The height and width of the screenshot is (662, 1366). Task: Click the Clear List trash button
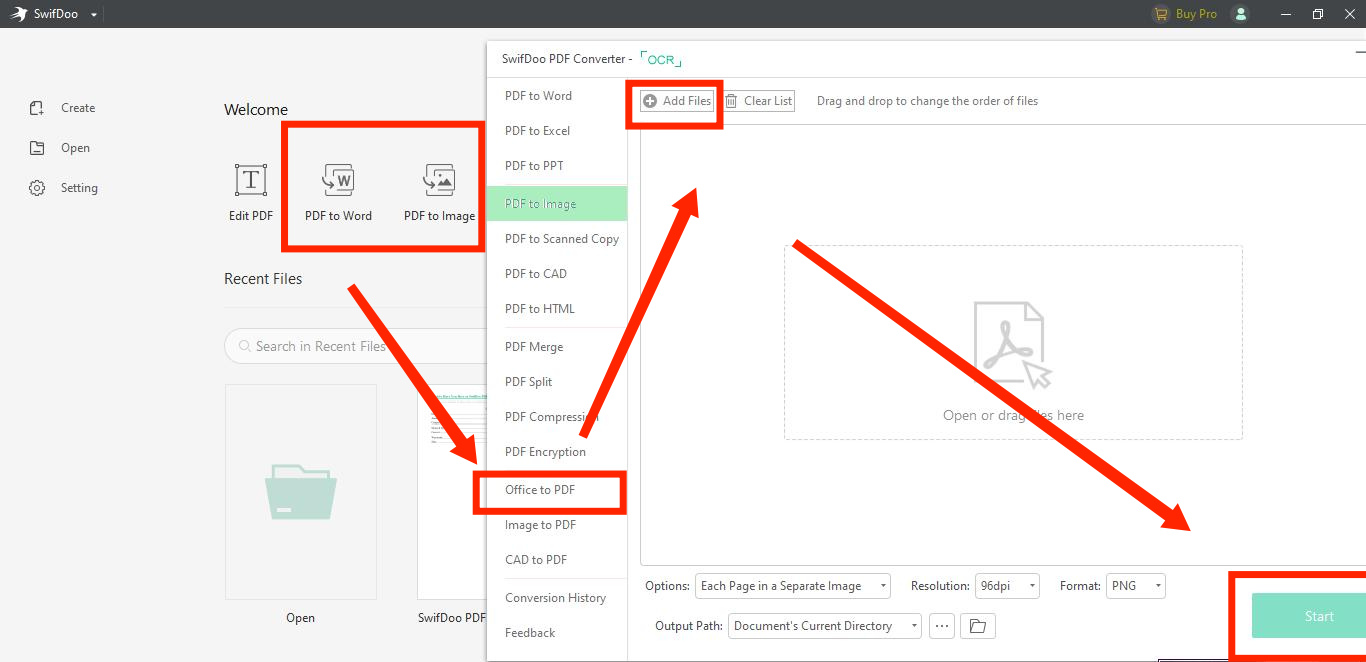759,101
